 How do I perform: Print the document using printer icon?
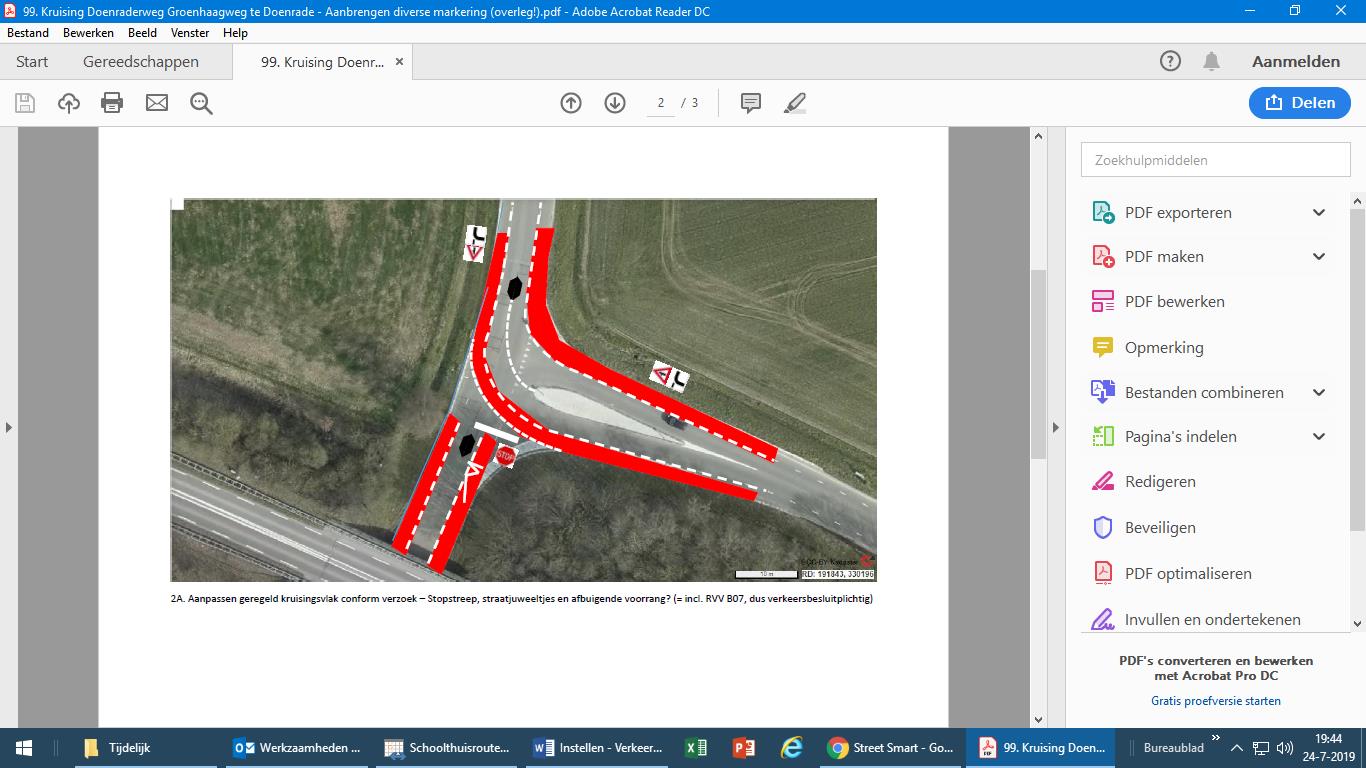[x=112, y=103]
